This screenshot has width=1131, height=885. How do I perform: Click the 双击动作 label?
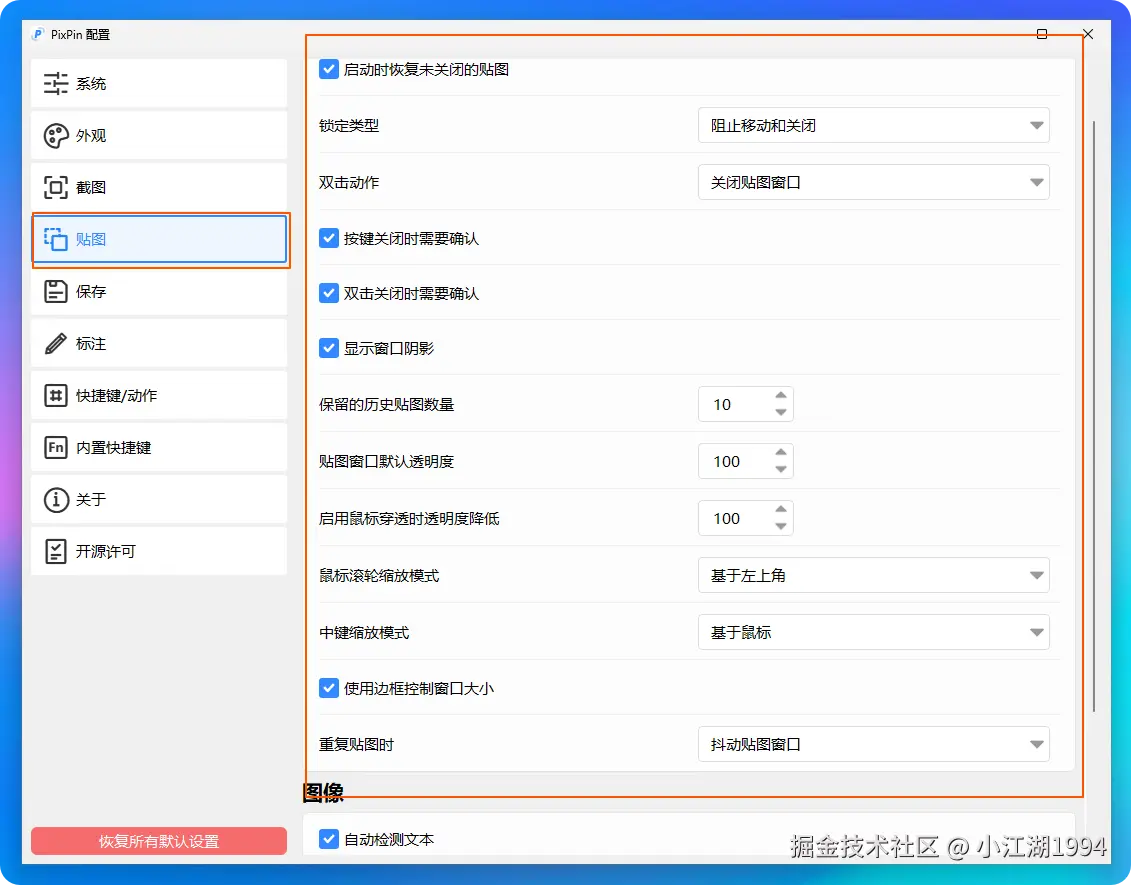point(349,182)
